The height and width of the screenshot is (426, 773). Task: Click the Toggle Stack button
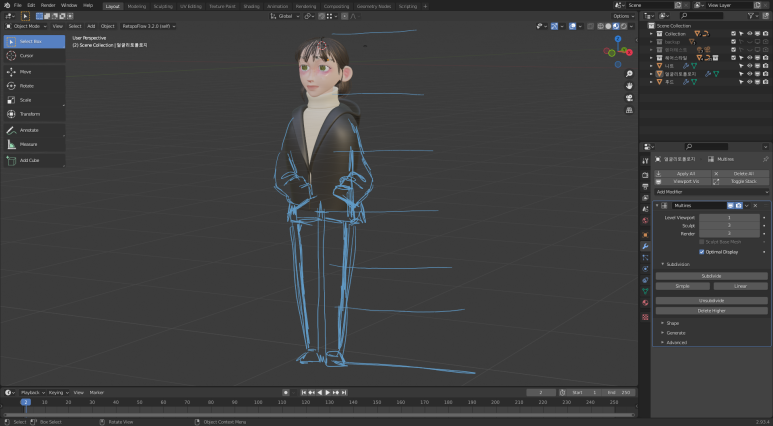(x=740, y=181)
